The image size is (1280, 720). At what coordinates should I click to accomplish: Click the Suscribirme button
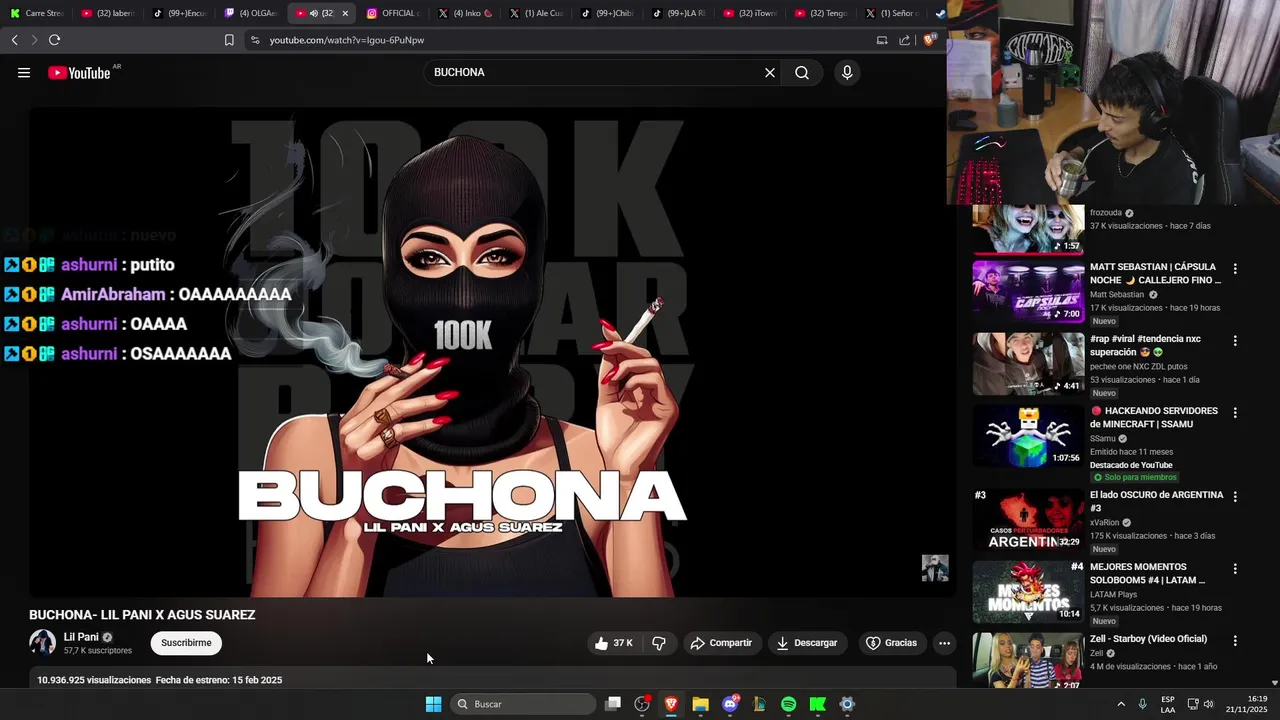click(186, 643)
